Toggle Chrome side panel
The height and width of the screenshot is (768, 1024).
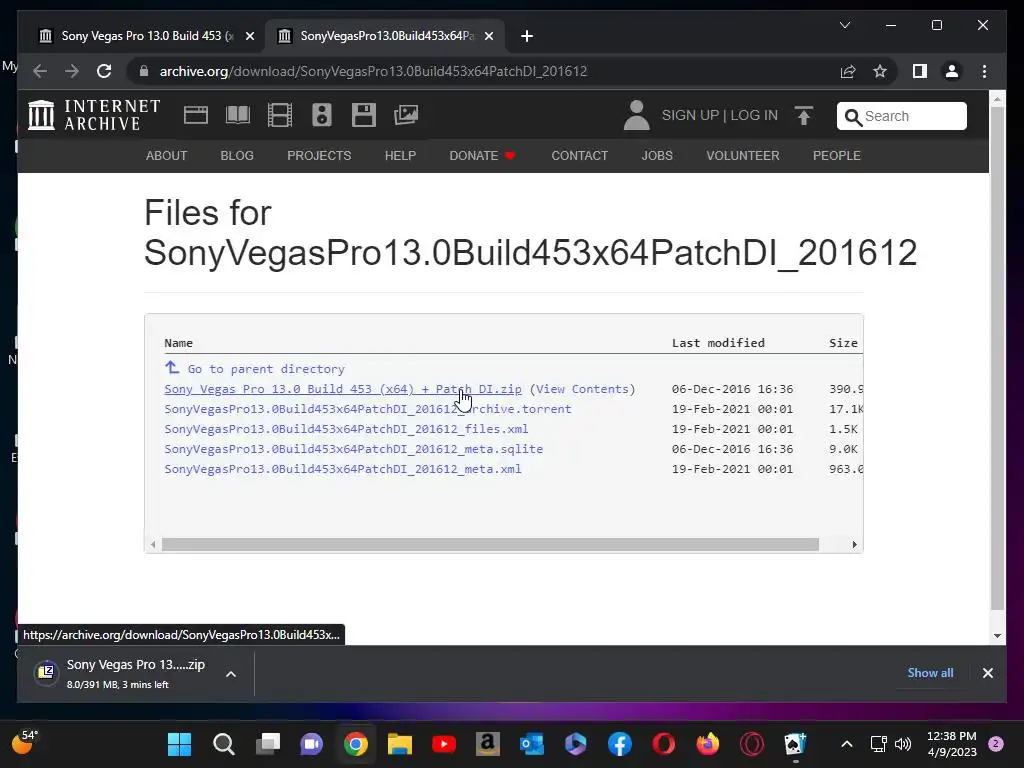pos(920,71)
